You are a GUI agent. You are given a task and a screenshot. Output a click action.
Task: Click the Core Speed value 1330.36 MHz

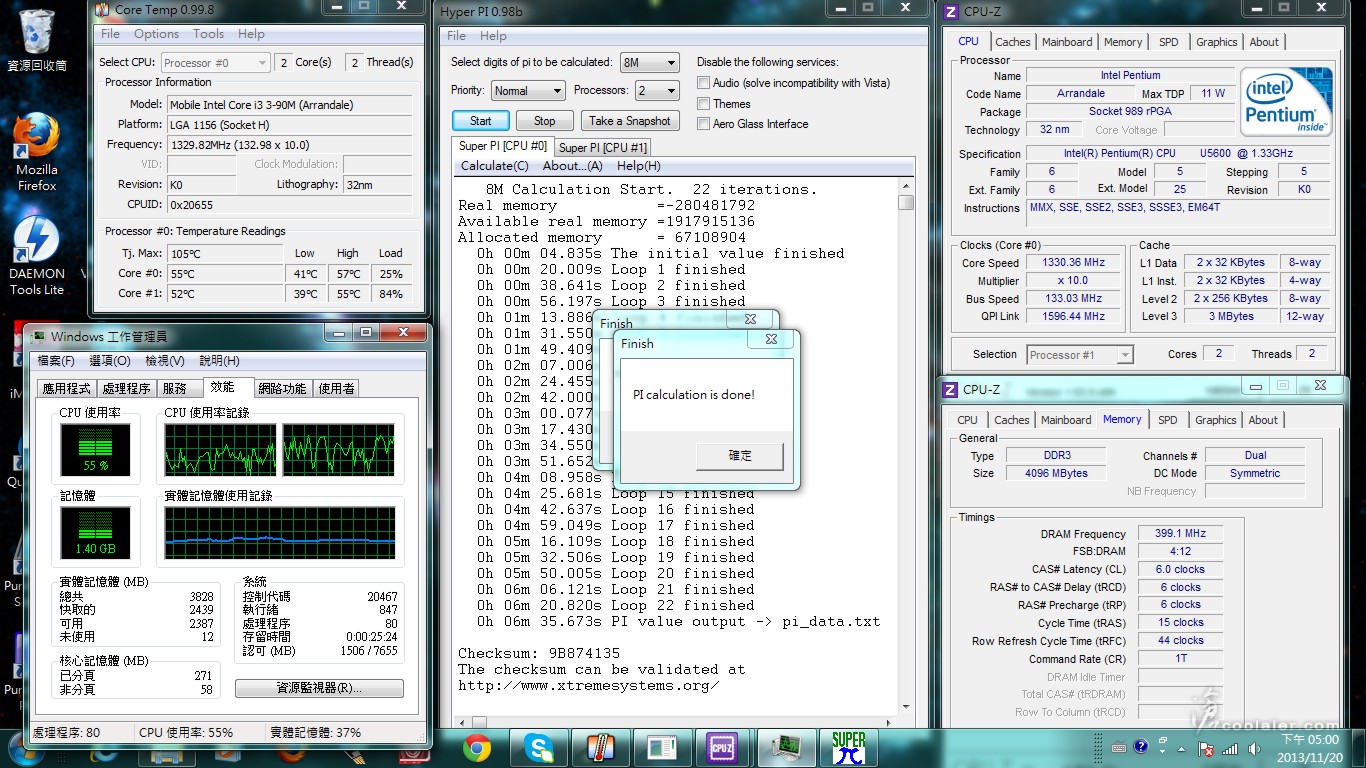point(1073,263)
